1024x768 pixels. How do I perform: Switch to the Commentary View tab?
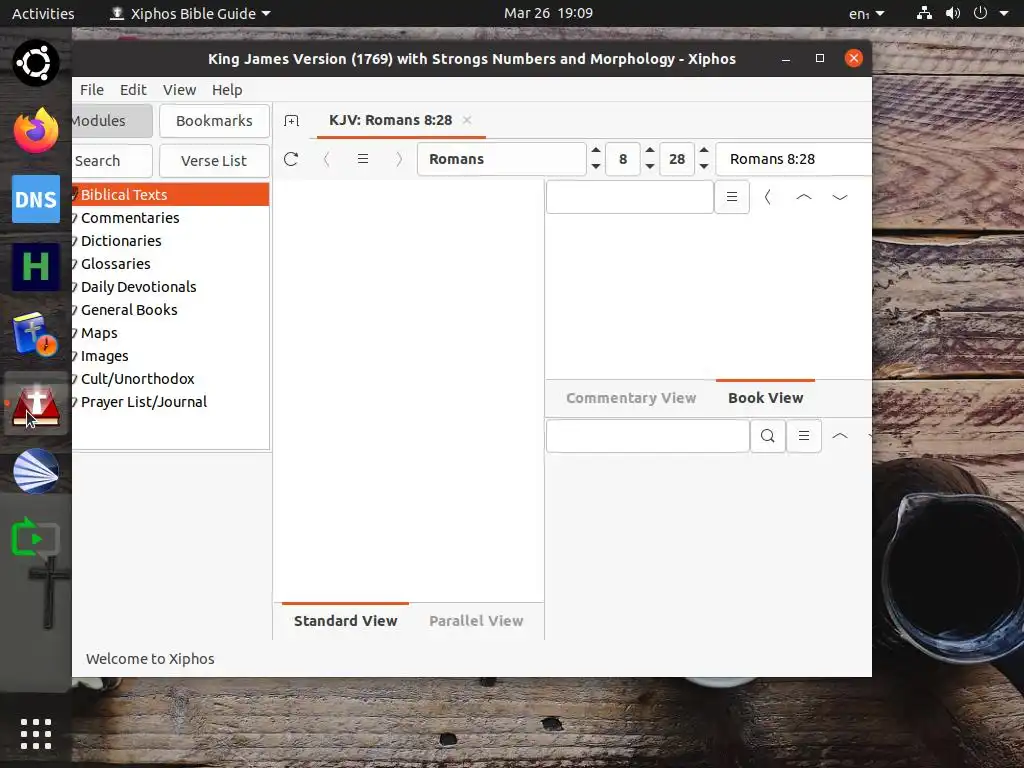[631, 398]
